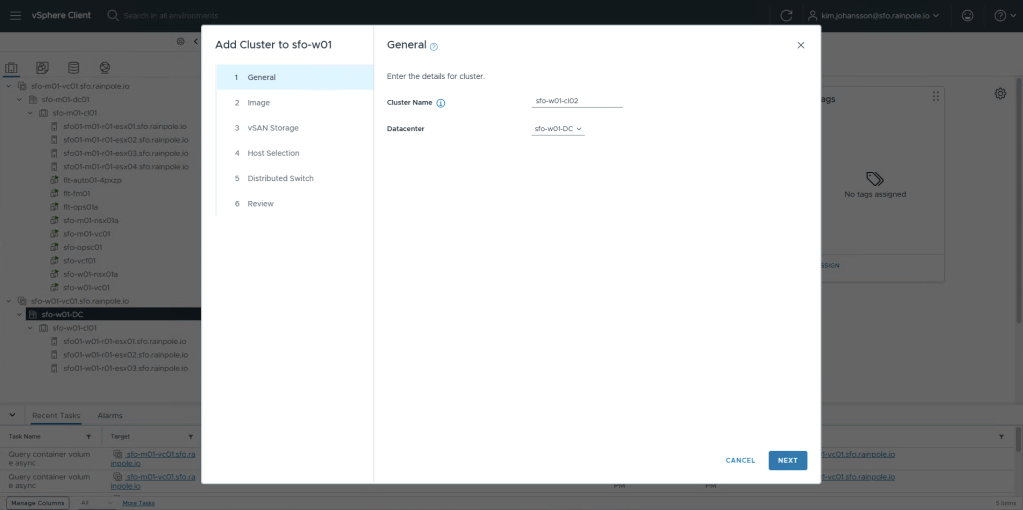Open the Datacenter dropdown sfo-w01-DC
The height and width of the screenshot is (510, 1023).
558,129
